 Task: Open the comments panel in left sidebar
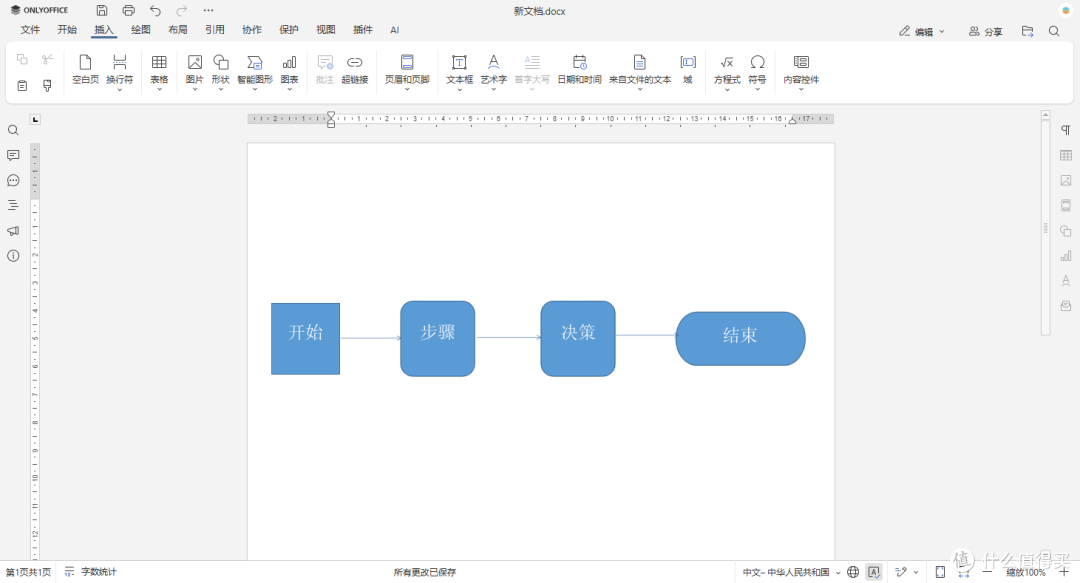click(13, 155)
